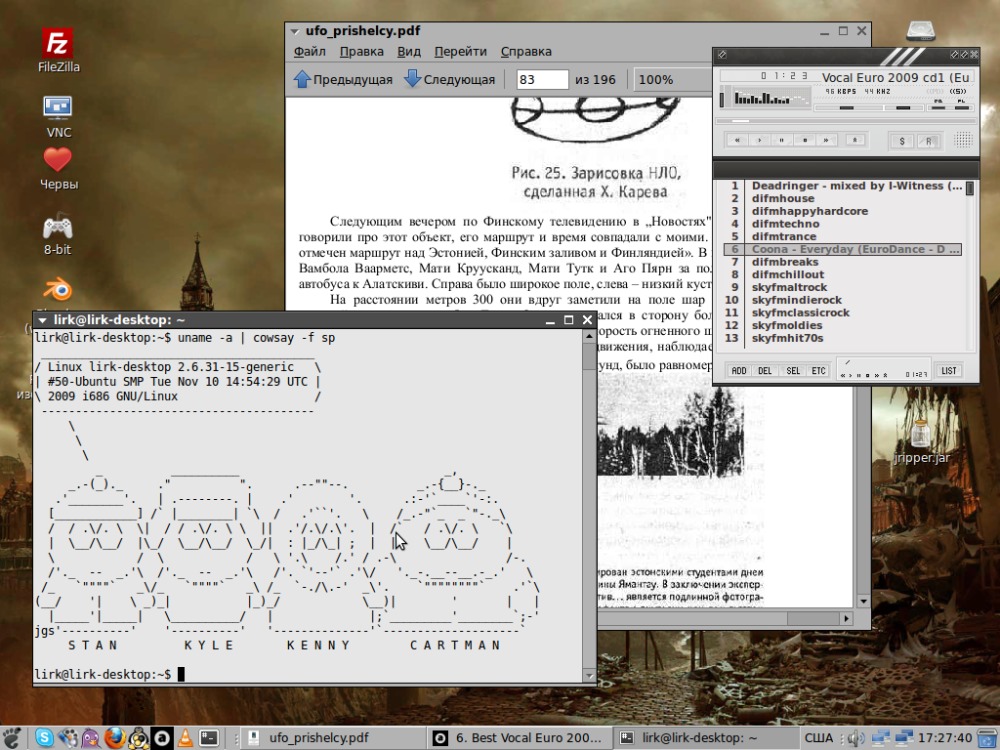Viewport: 1000px width, 750px height.
Task: Open the 100% zoom combo box
Action: pos(673,80)
